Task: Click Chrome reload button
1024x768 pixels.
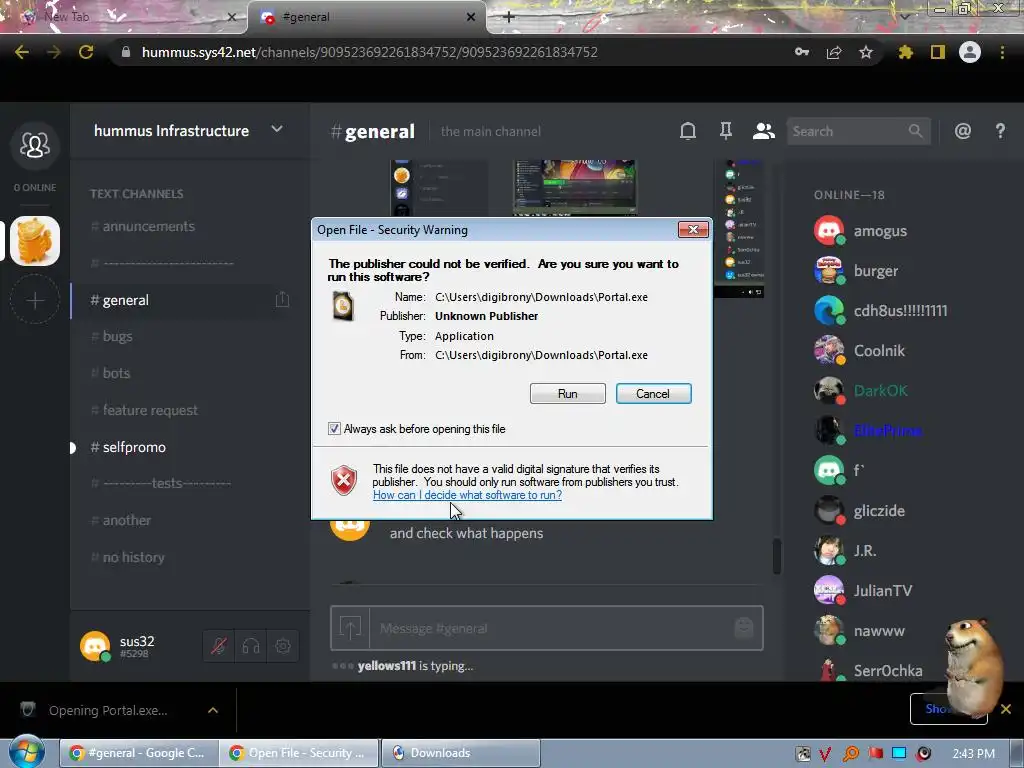Action: click(86, 52)
